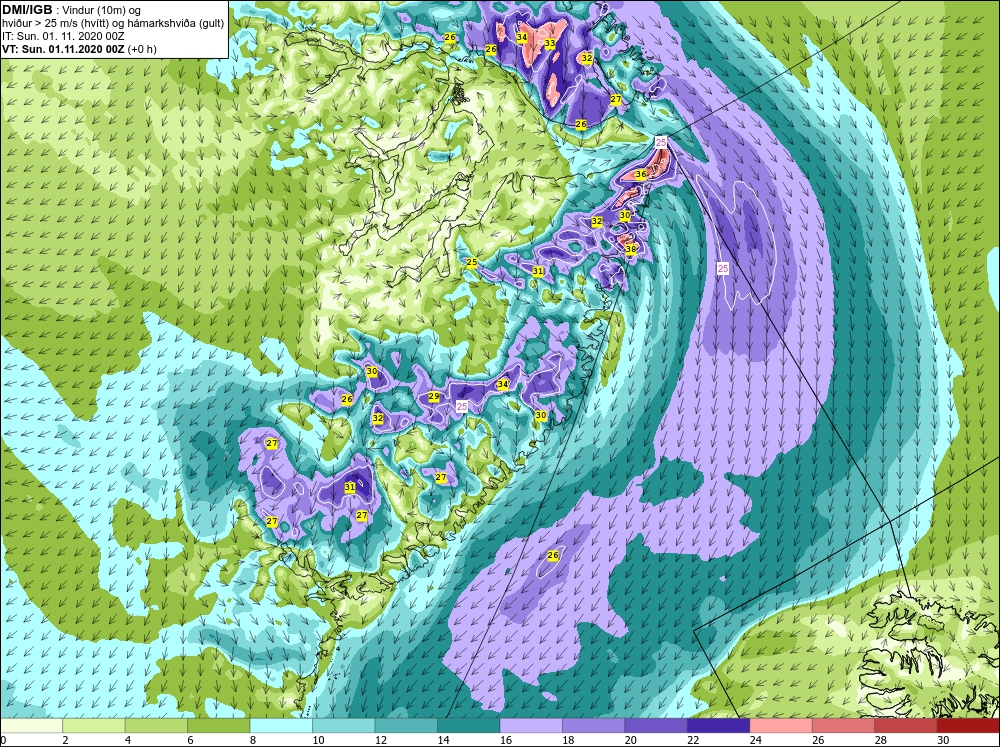Click the 22–24 m/s dark indigo legend swatch
Image resolution: width=1000 pixels, height=747 pixels.
(719, 726)
